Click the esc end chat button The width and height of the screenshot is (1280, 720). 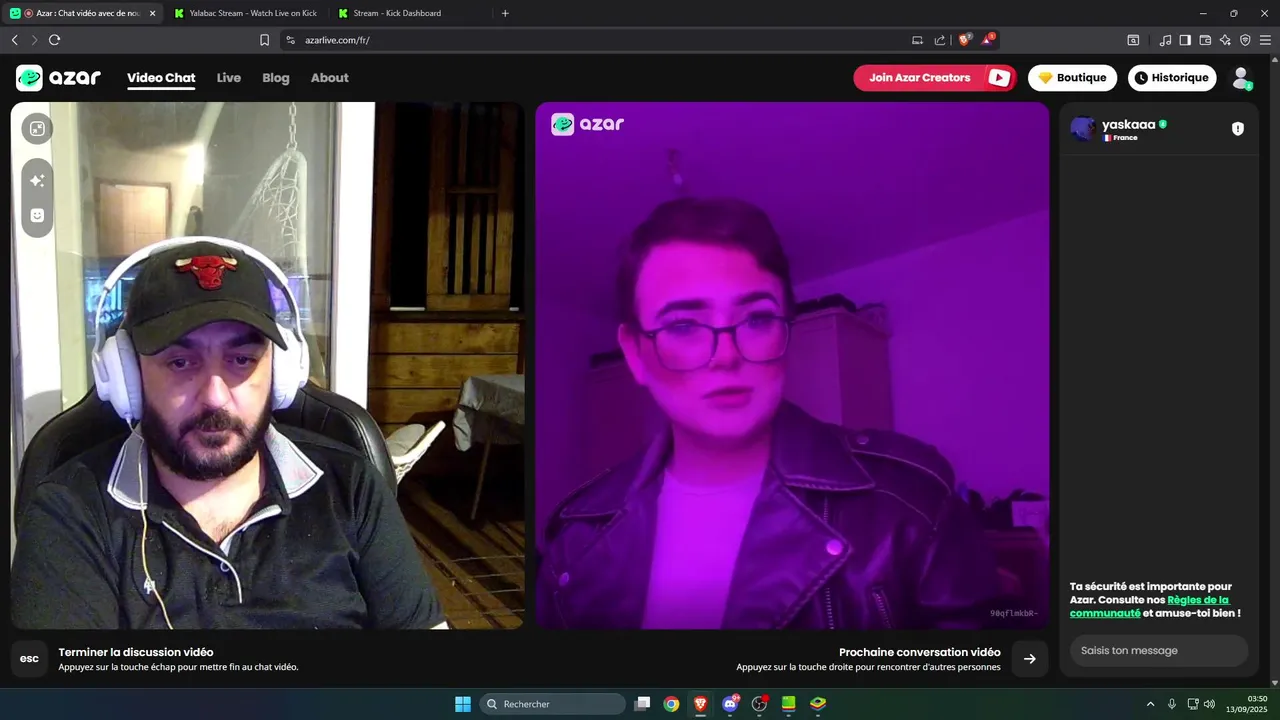tap(29, 659)
